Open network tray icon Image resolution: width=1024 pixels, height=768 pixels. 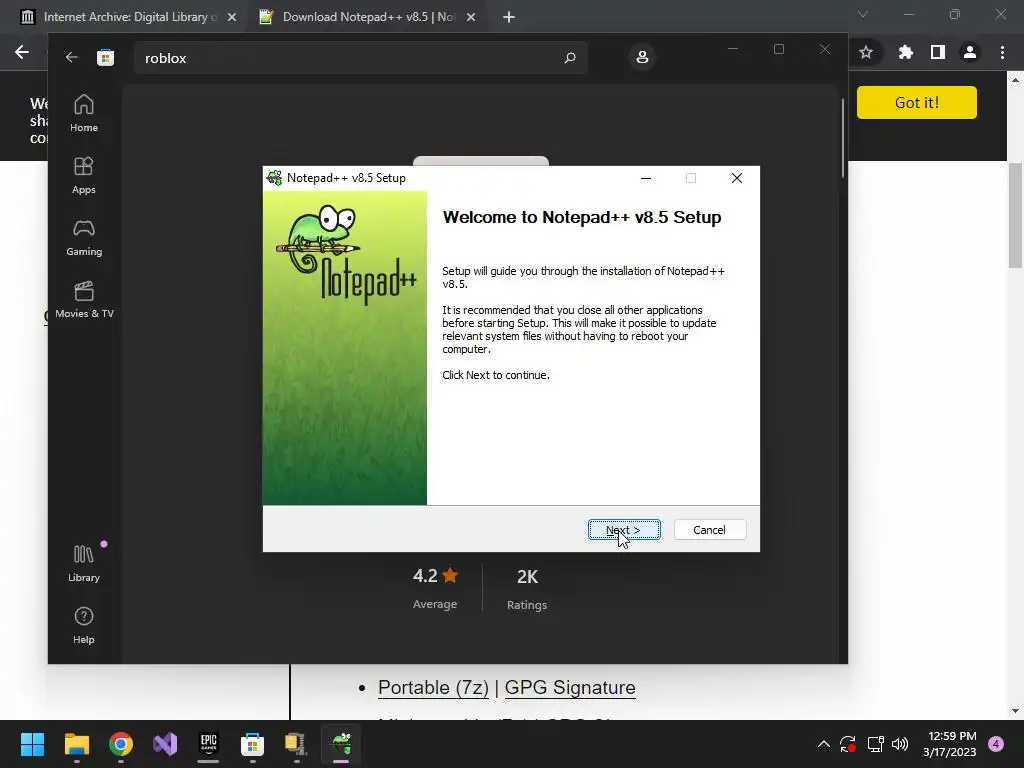pyautogui.click(x=875, y=744)
